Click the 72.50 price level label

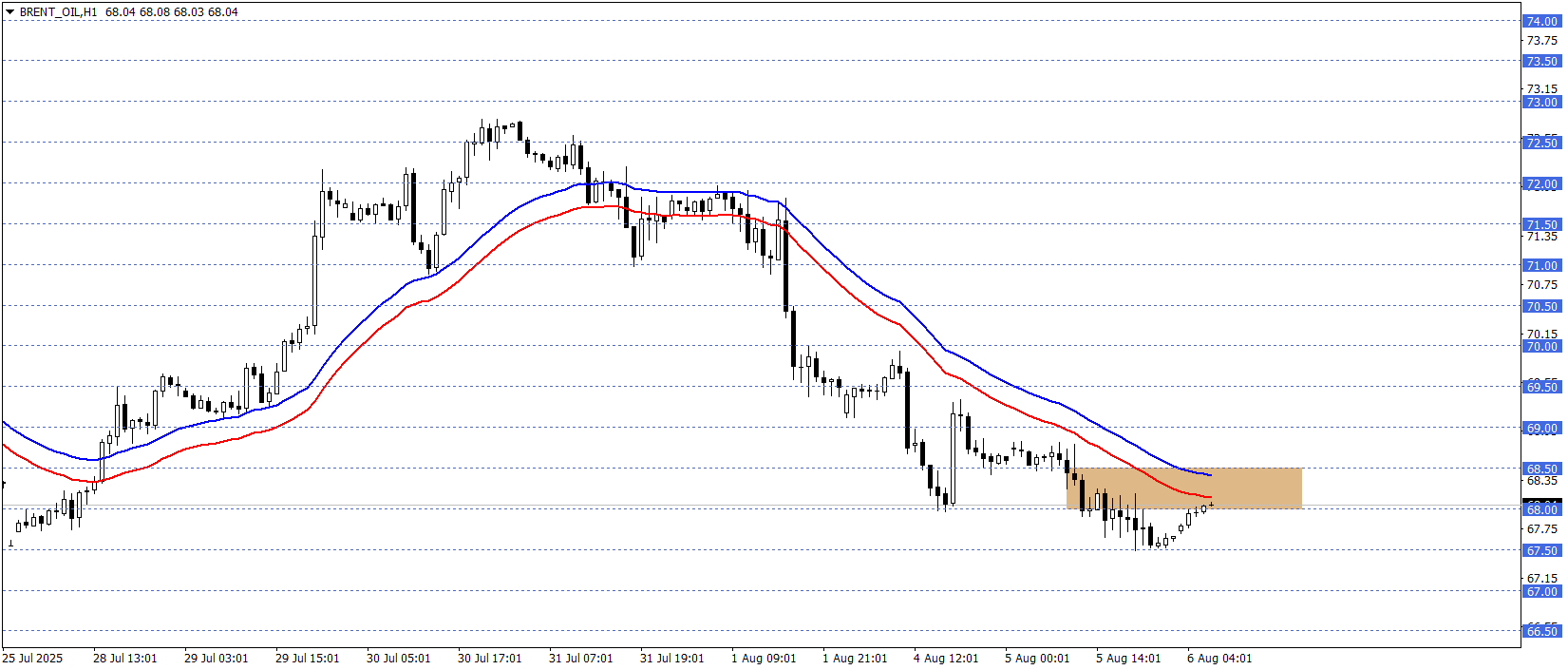click(1541, 143)
